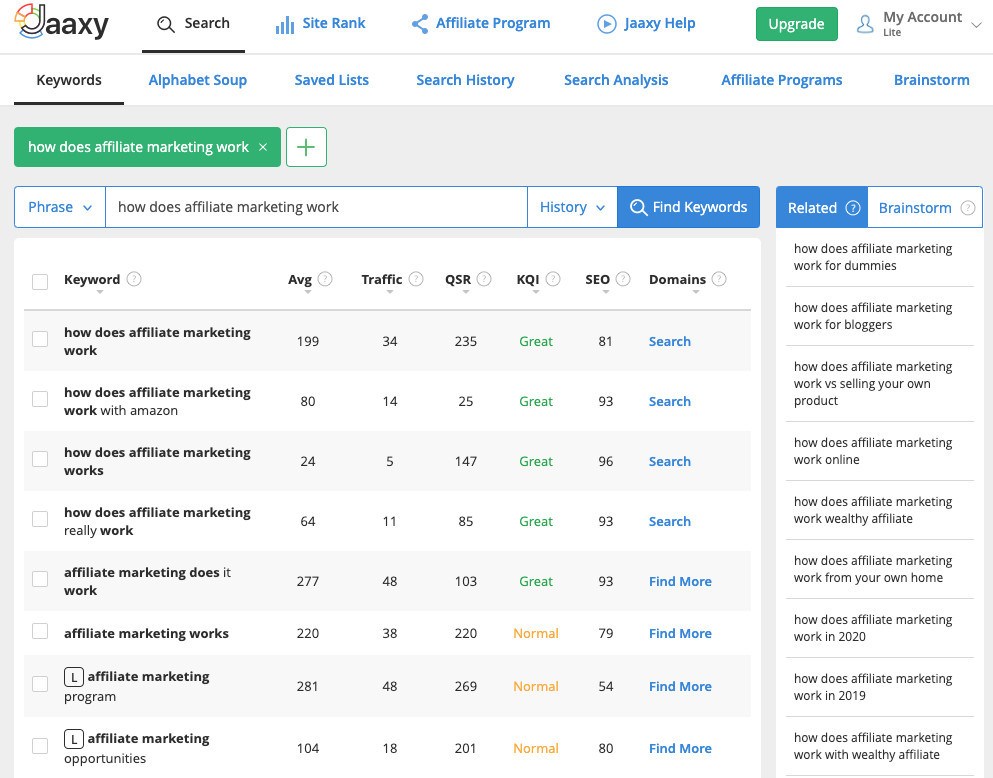993x778 pixels.
Task: Sort table by Keyword column arrow
Action: pyautogui.click(x=99, y=292)
